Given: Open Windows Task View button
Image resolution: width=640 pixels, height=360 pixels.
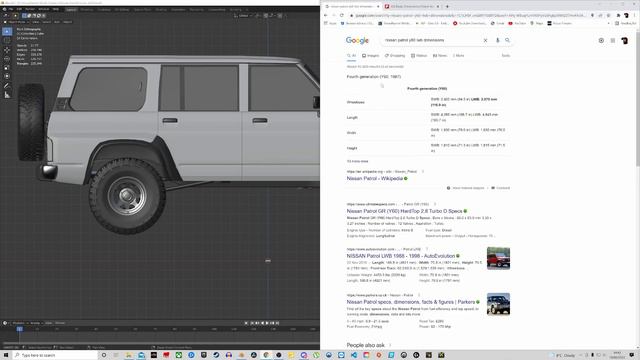Looking at the screenshot, I should 116,355.
